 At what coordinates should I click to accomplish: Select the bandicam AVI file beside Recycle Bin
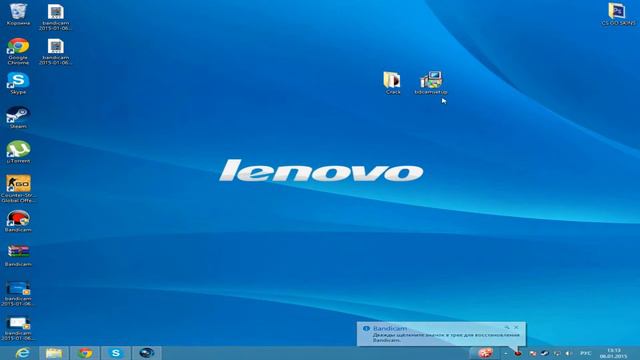click(x=56, y=17)
